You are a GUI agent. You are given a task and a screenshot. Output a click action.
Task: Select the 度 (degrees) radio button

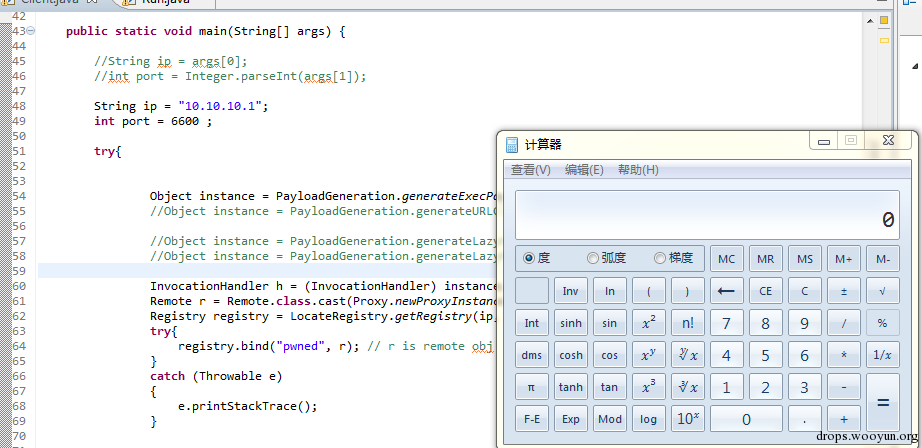[x=529, y=258]
